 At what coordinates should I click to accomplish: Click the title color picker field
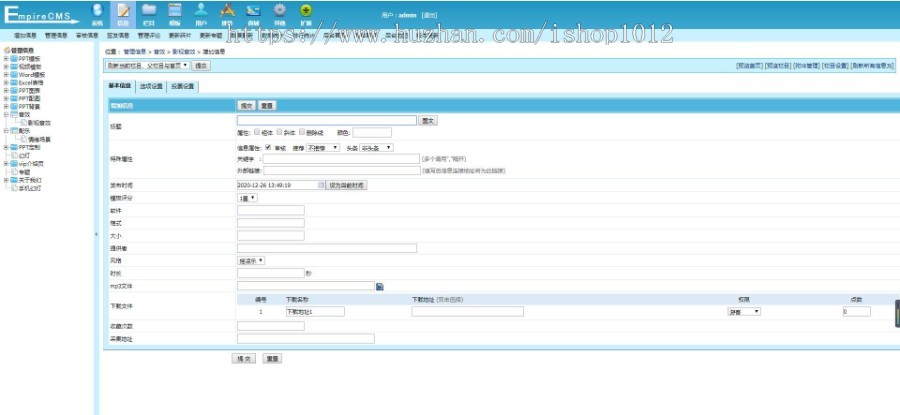click(x=372, y=133)
